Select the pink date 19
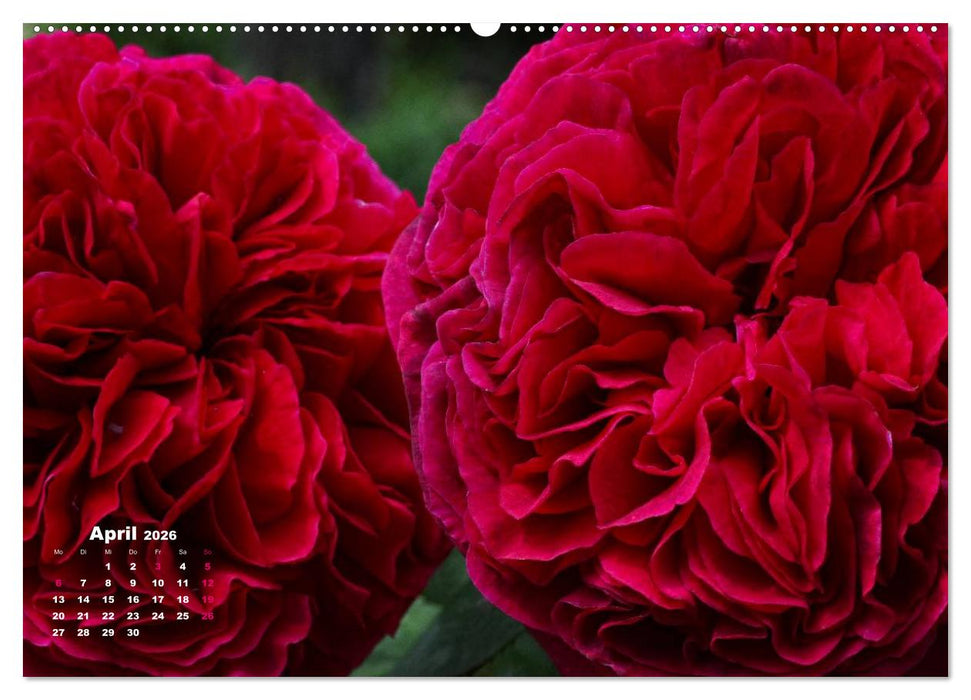The height and width of the screenshot is (700, 971). click(209, 600)
